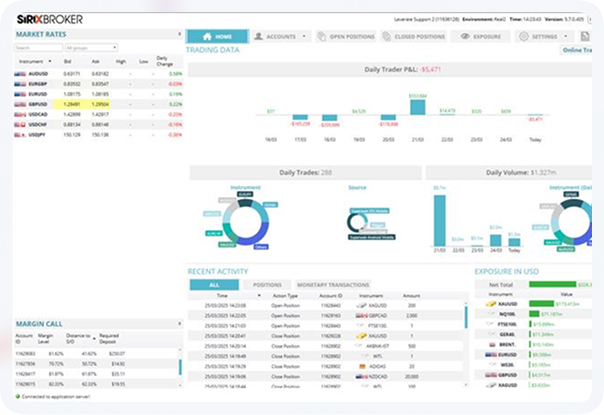Click the Closed Positions tag icon

pos(386,37)
